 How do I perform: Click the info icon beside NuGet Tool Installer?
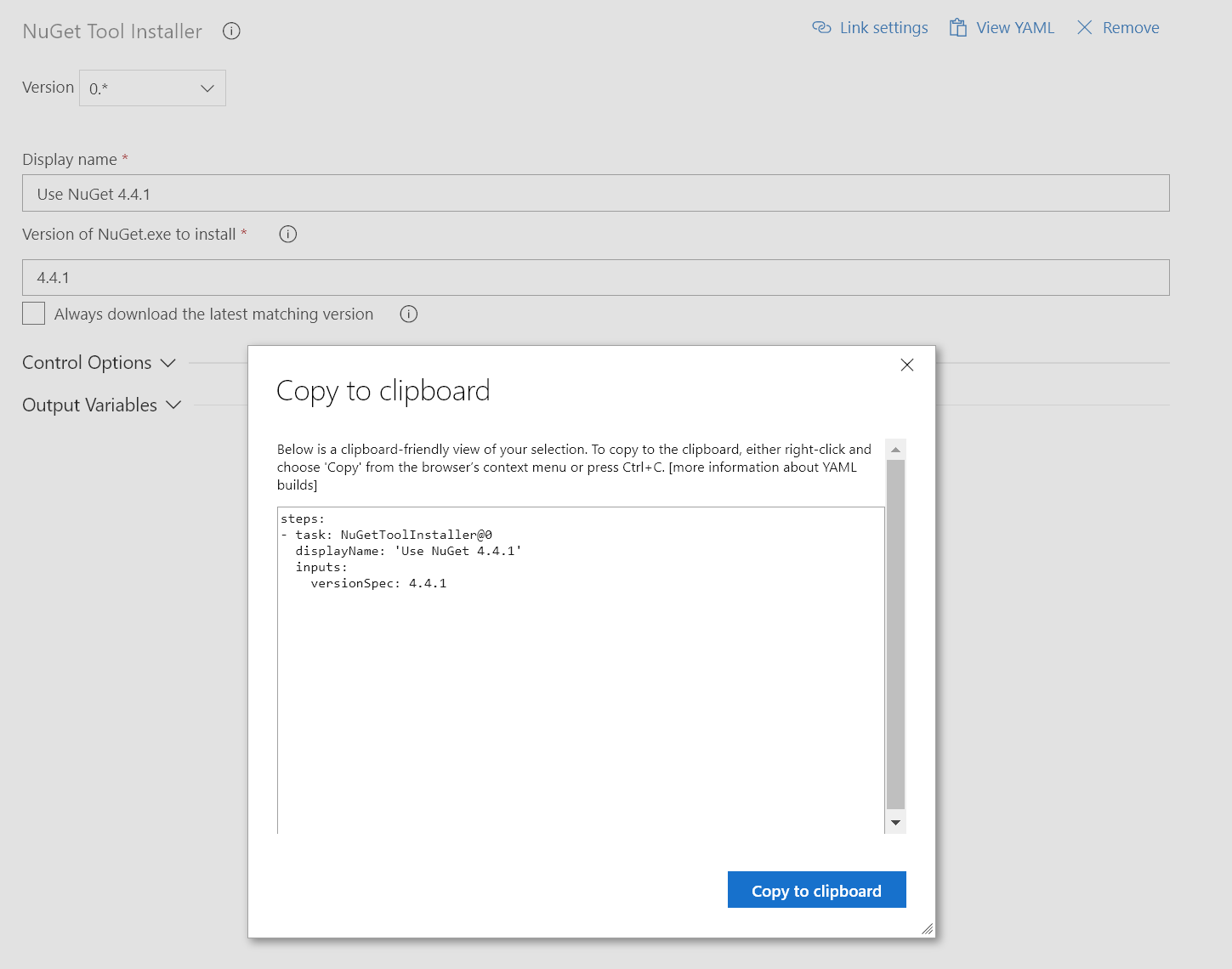pyautogui.click(x=231, y=31)
